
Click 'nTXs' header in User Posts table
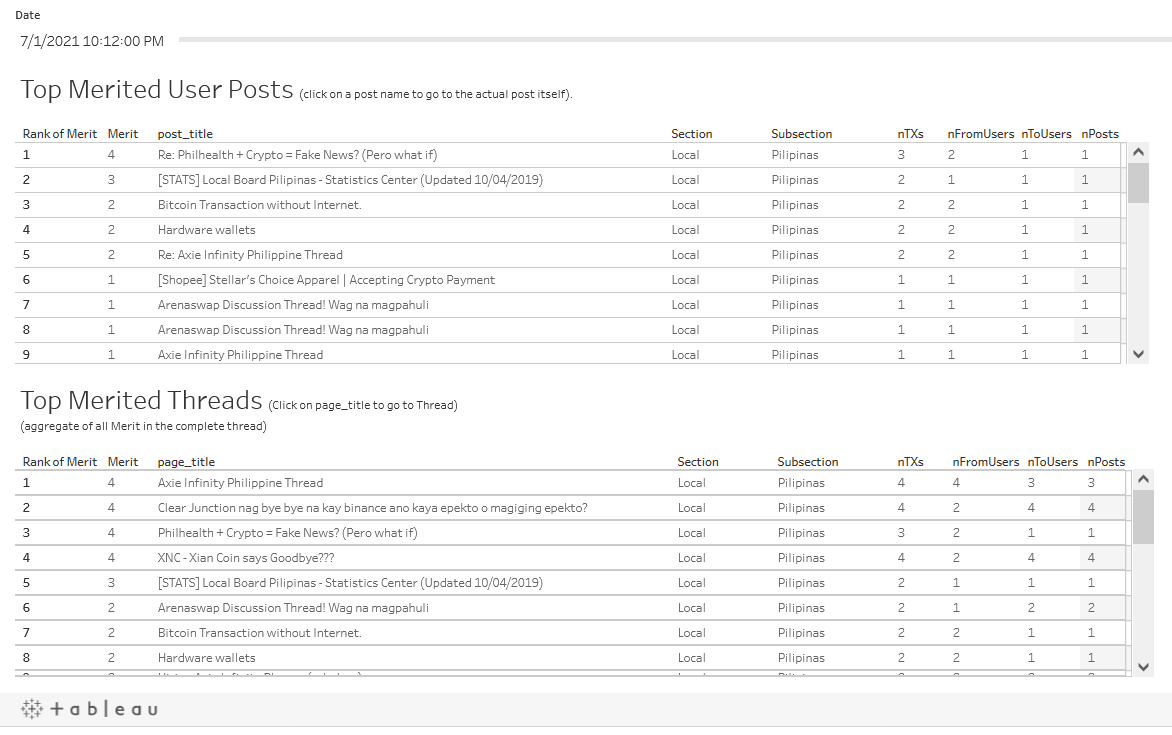pos(910,134)
